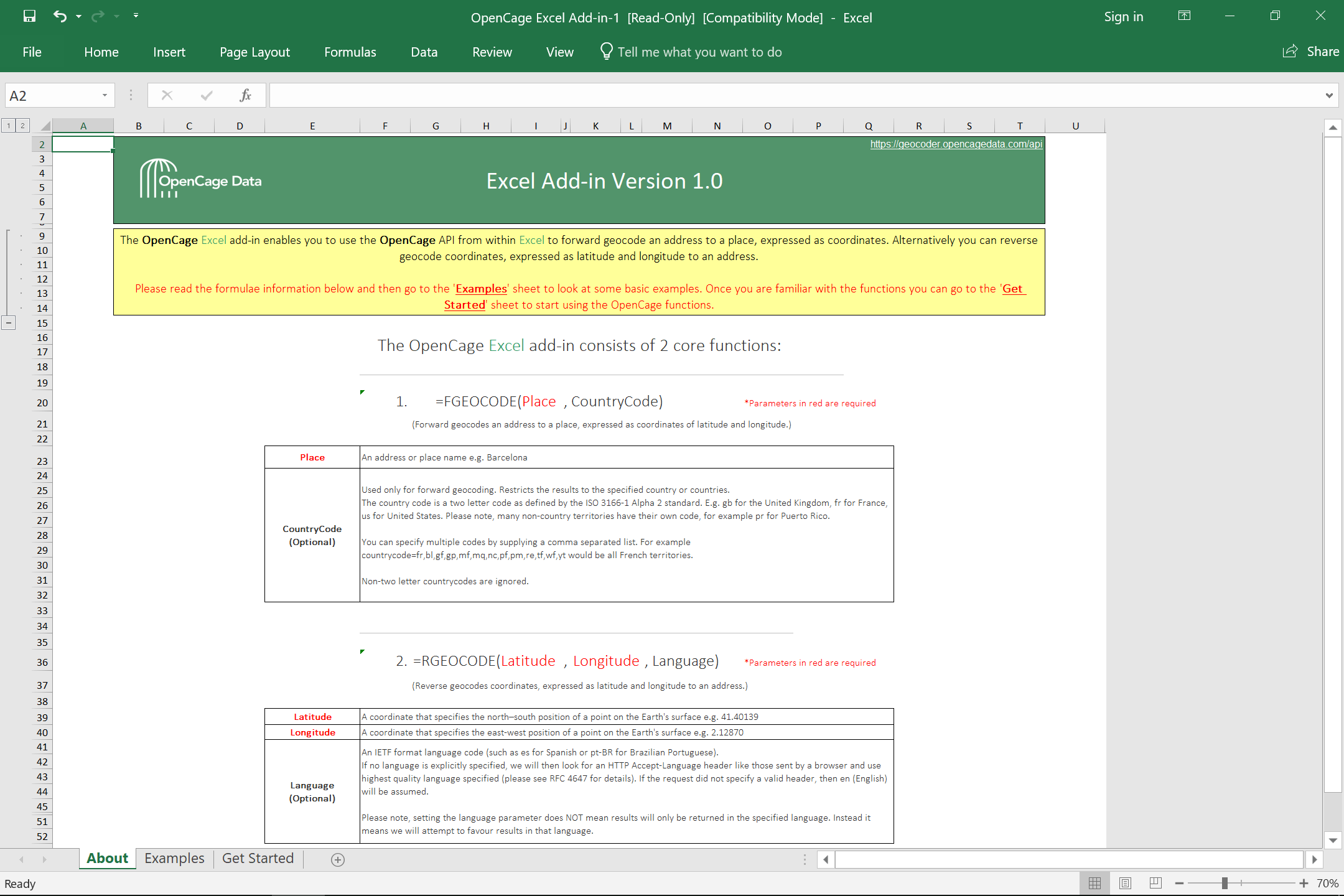Show outline level 2 rows
The width and height of the screenshot is (1344, 896).
(x=22, y=126)
